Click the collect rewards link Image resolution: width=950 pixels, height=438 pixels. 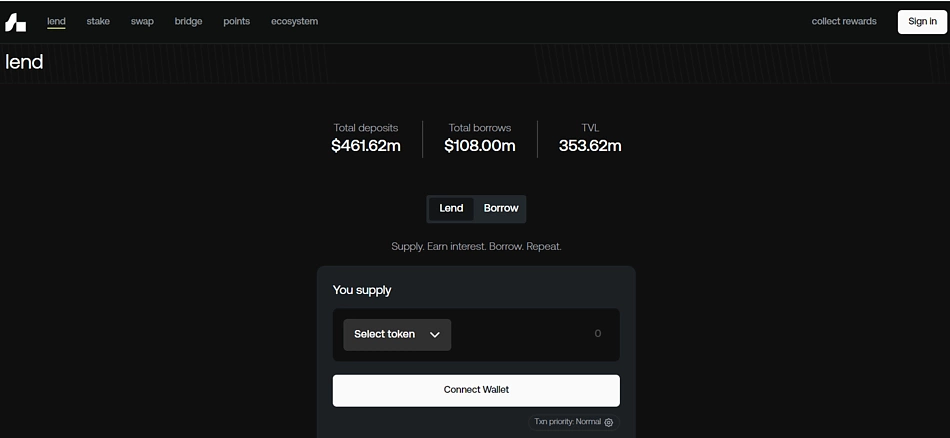tap(844, 21)
